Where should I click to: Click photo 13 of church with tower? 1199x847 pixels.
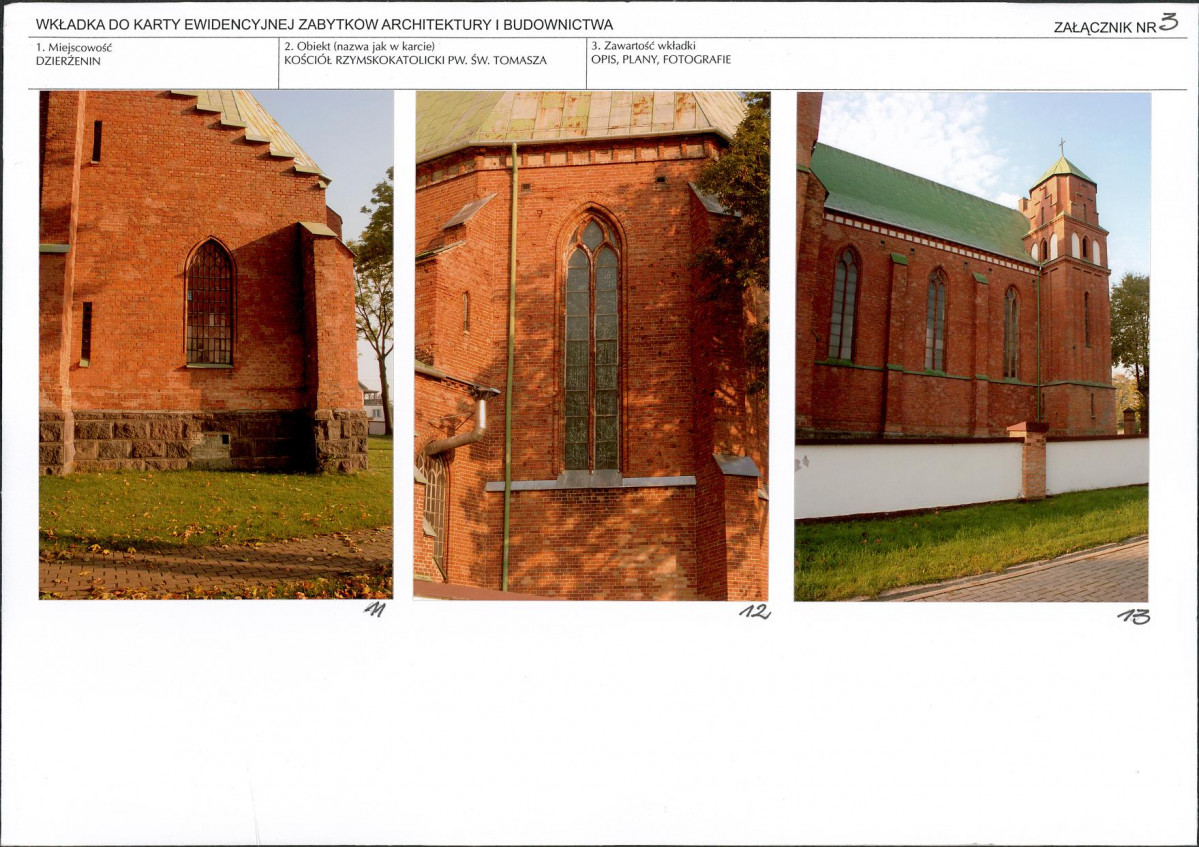972,346
